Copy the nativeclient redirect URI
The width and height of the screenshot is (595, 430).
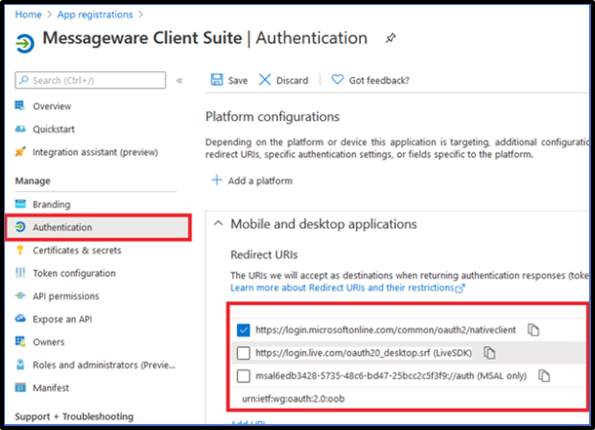[533, 330]
